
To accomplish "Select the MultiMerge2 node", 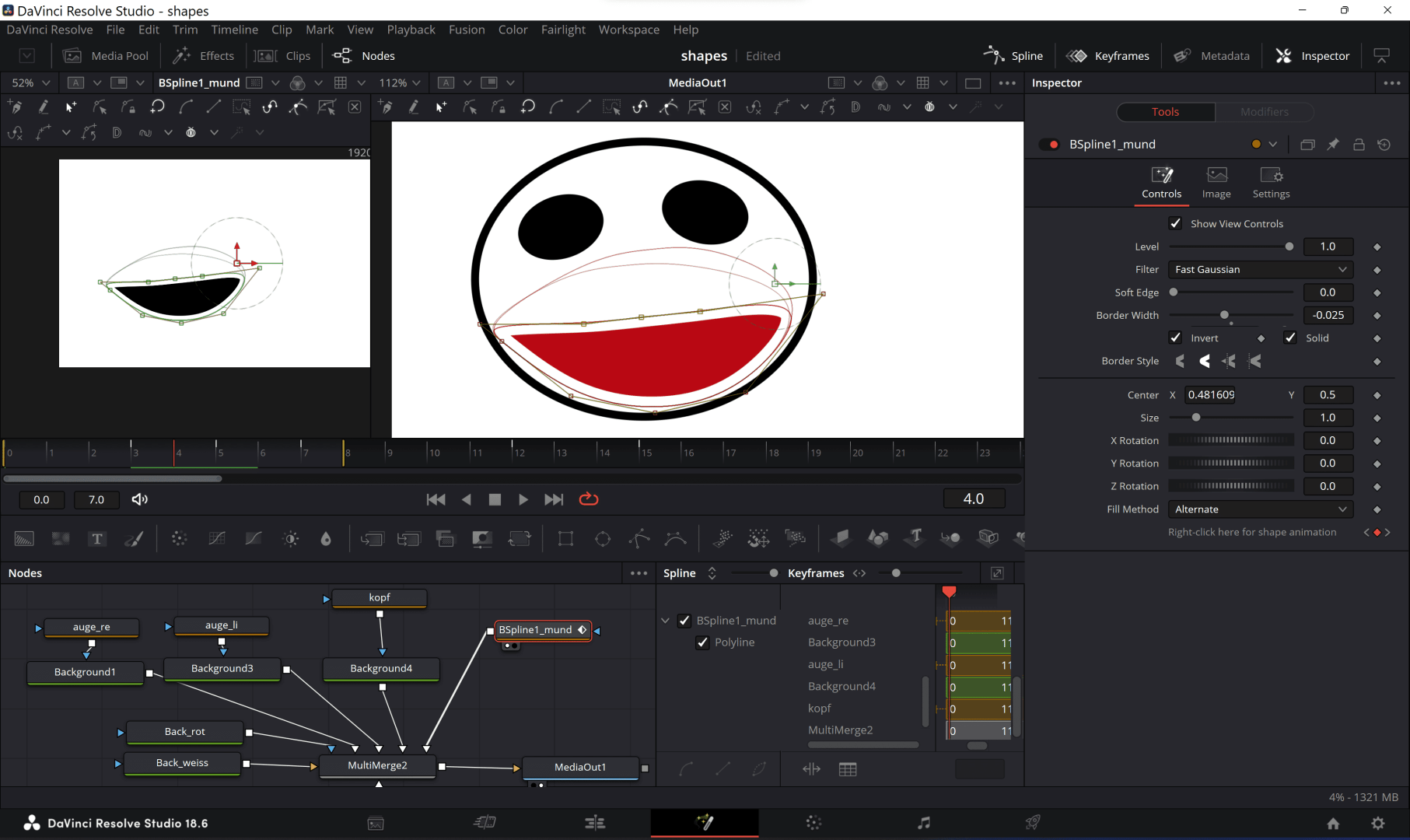I will (378, 765).
